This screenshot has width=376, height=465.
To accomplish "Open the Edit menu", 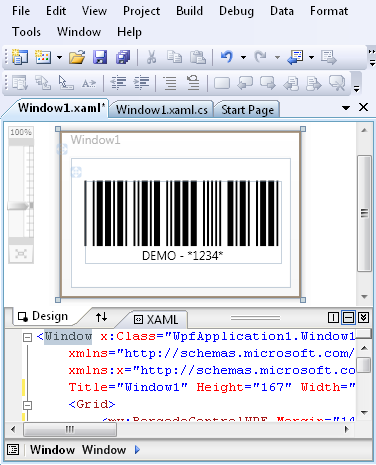I will click(x=56, y=11).
